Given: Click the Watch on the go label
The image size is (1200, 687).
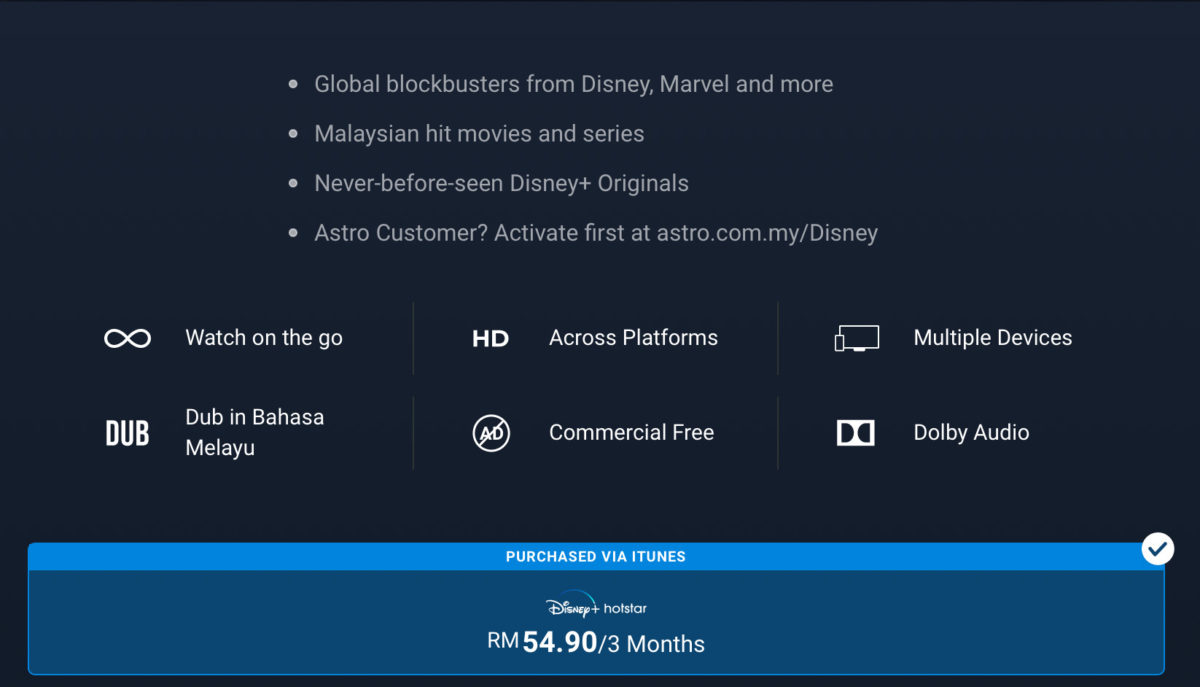Looking at the screenshot, I should [263, 338].
